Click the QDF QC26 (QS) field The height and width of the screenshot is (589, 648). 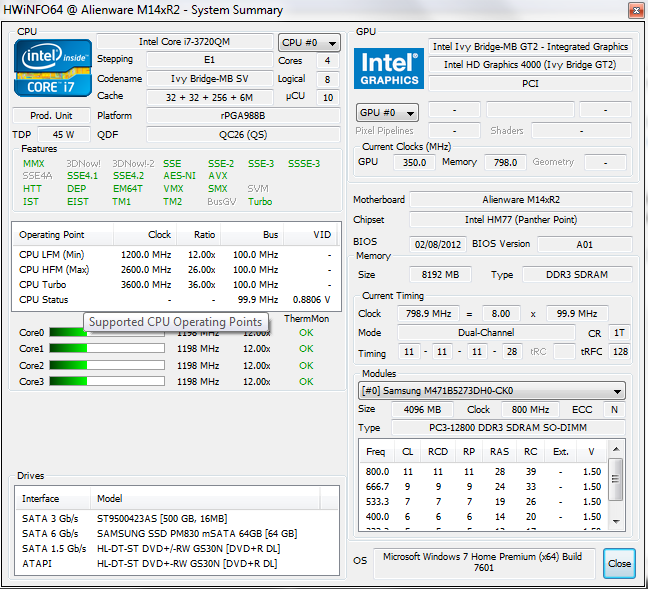[243, 134]
